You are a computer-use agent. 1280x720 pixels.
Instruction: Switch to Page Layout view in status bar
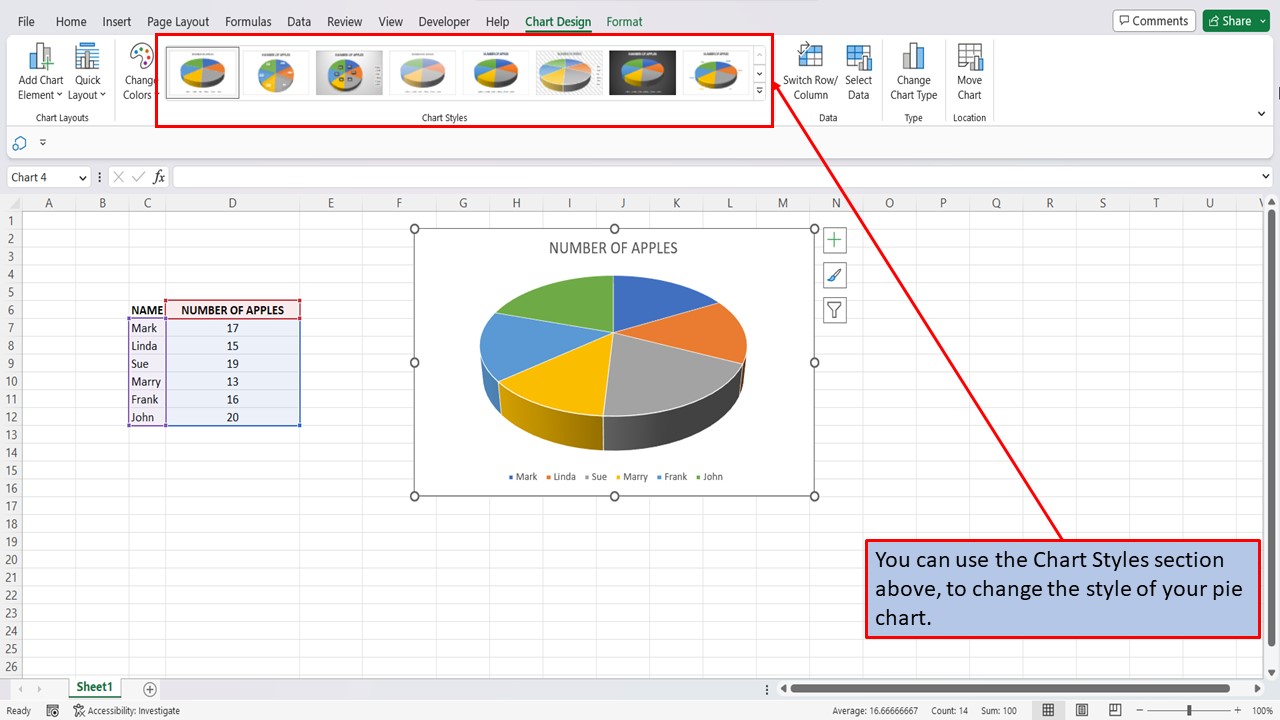1081,710
